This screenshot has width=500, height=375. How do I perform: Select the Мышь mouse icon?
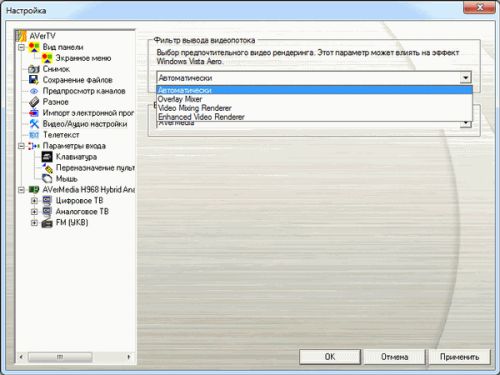47,179
